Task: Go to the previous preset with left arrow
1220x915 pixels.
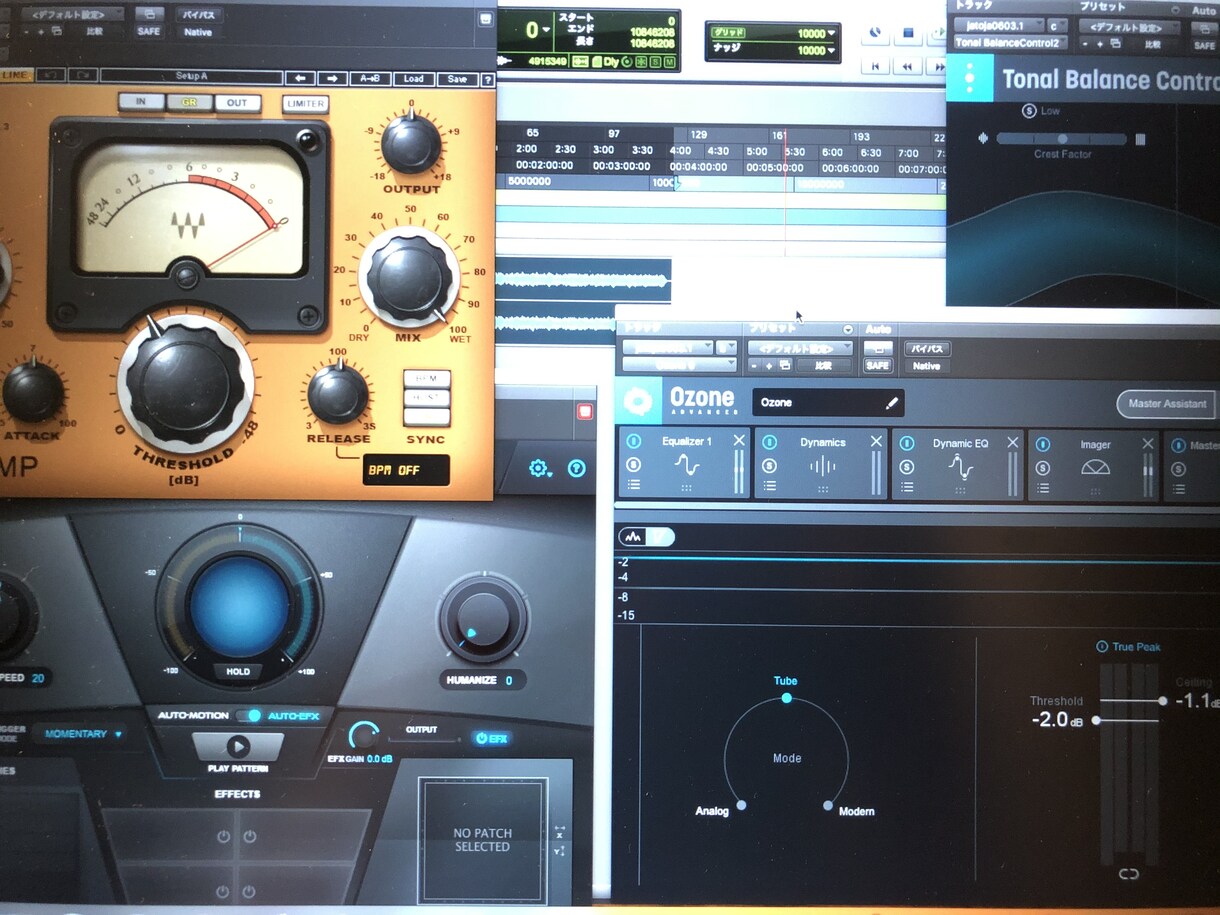Action: [299, 78]
